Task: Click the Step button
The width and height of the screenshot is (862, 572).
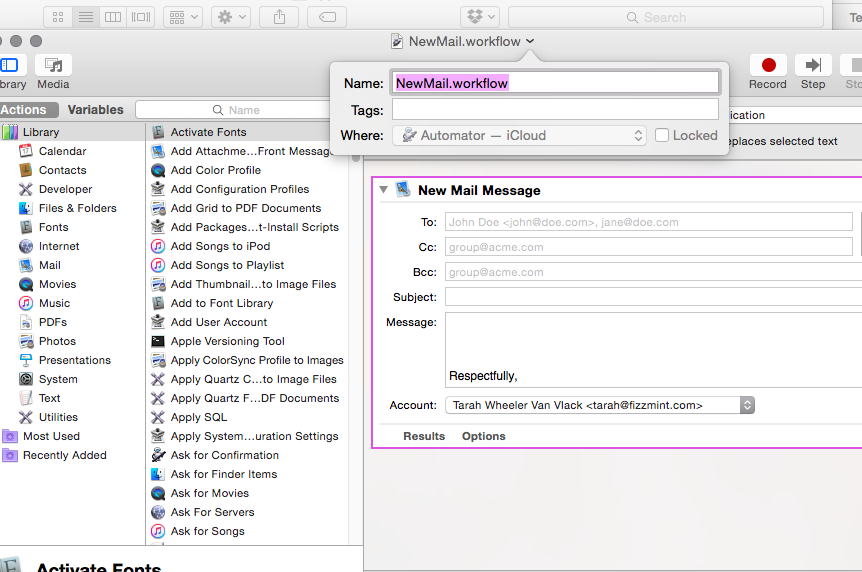Action: click(x=813, y=65)
